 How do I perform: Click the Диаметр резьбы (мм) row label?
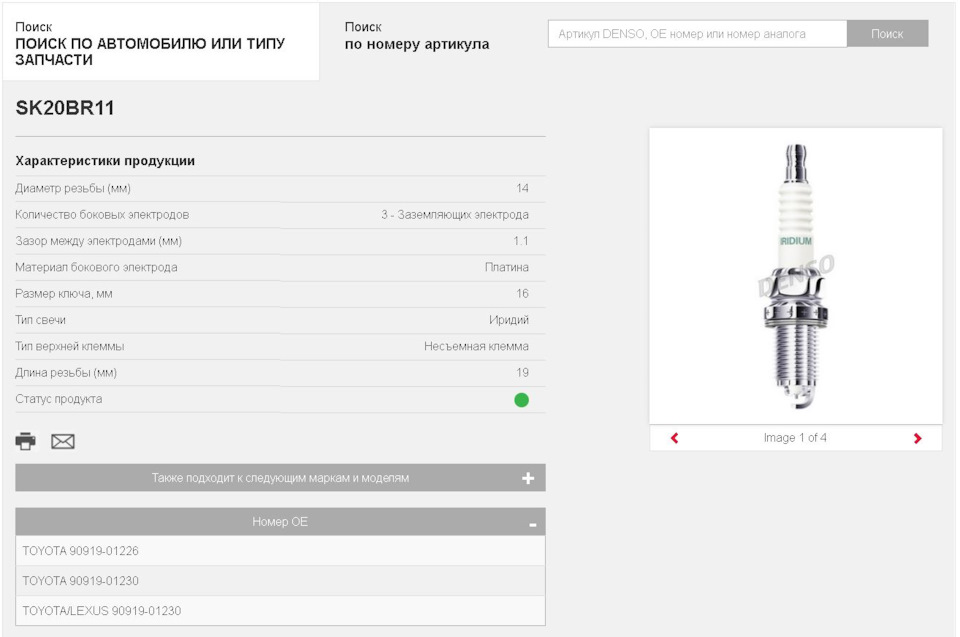73,188
